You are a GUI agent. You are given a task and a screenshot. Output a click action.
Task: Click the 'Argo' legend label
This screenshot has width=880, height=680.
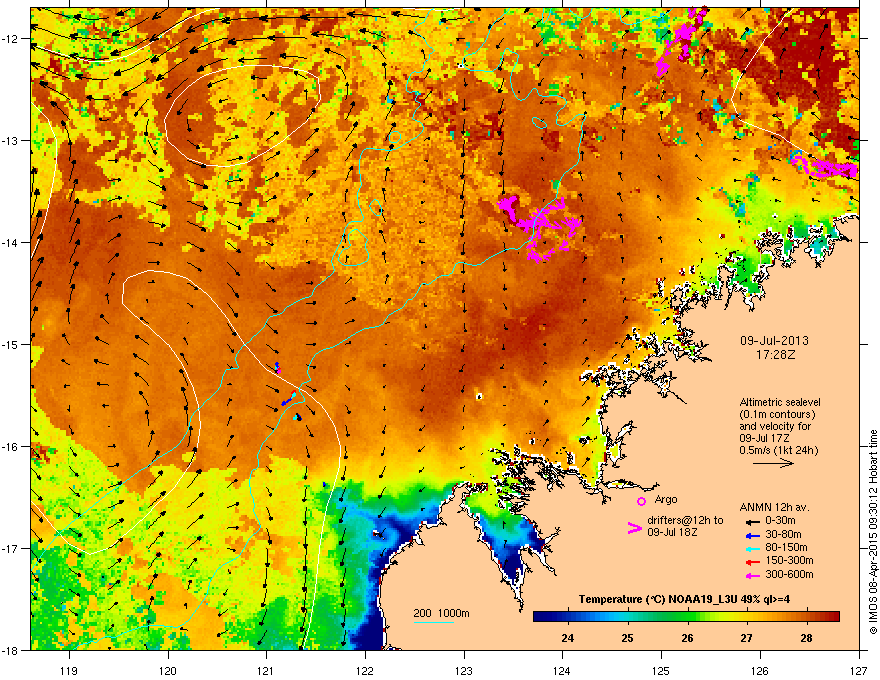[666, 499]
